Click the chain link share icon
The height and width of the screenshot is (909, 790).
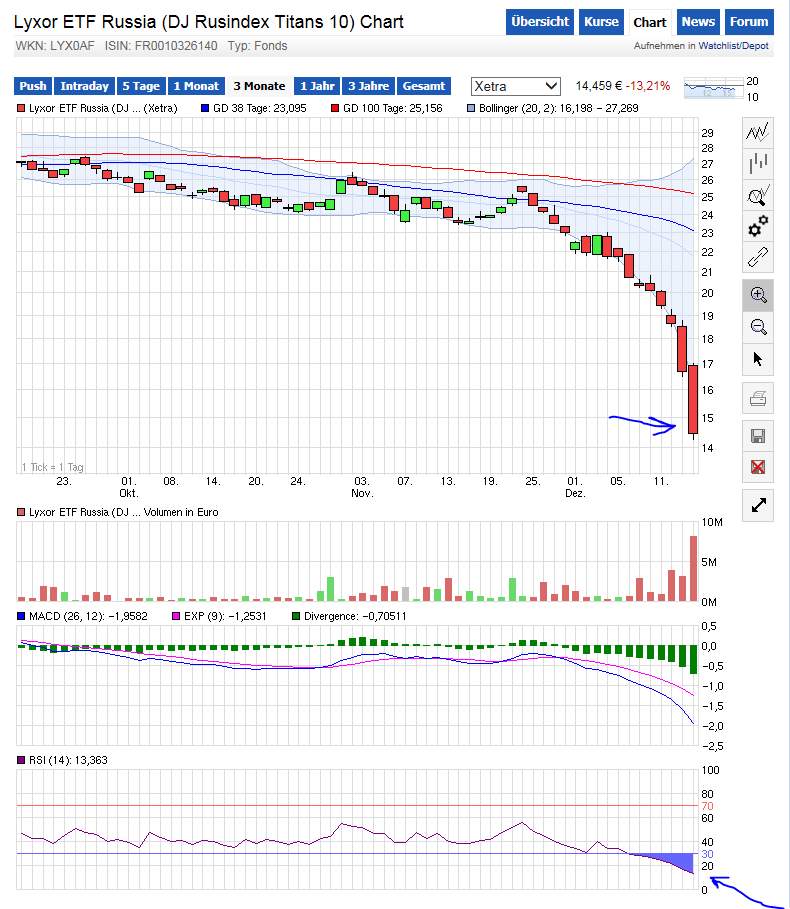coord(758,257)
